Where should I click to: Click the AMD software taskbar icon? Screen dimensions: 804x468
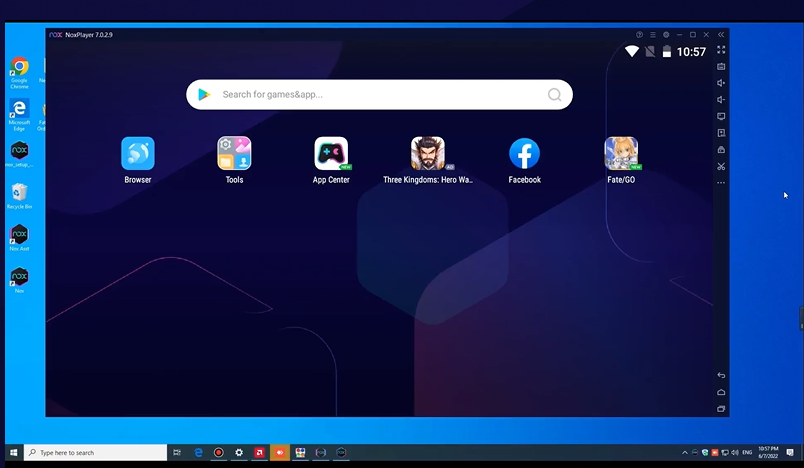pos(259,453)
